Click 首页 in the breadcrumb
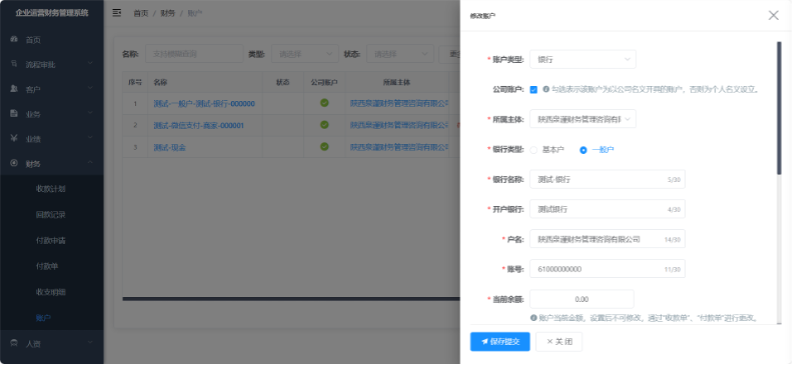The image size is (793, 365). click(x=141, y=13)
